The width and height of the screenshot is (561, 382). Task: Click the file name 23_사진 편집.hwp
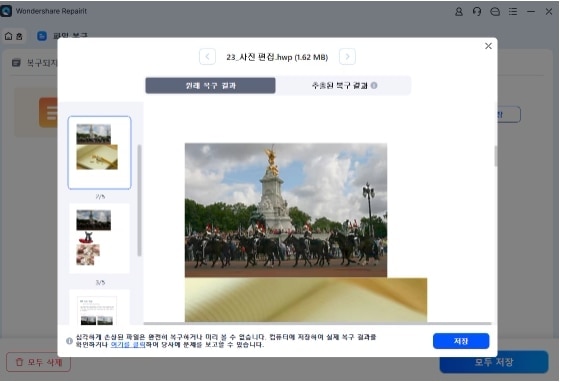click(277, 57)
